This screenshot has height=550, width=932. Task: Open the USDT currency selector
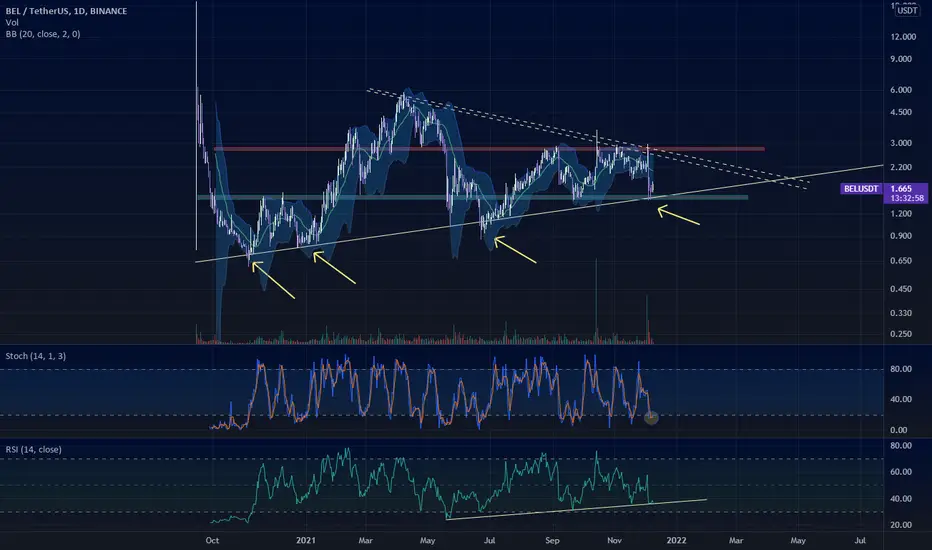point(907,11)
